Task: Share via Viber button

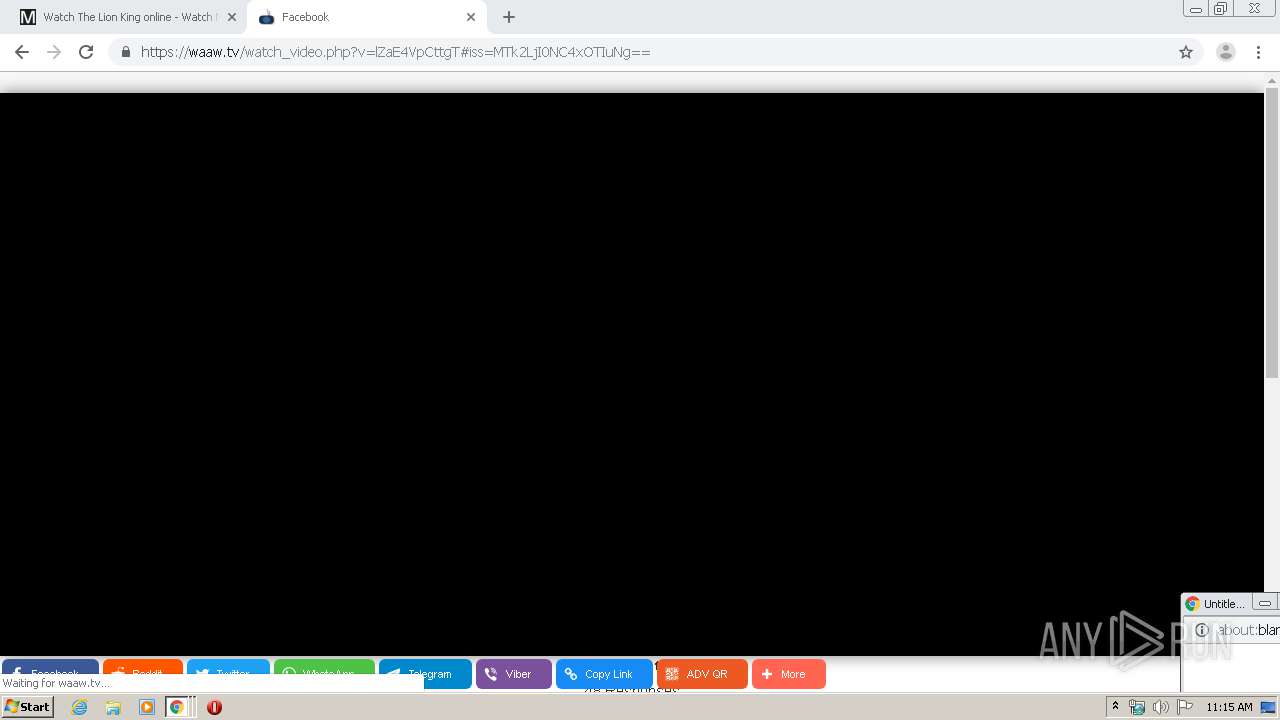Action: point(514,674)
